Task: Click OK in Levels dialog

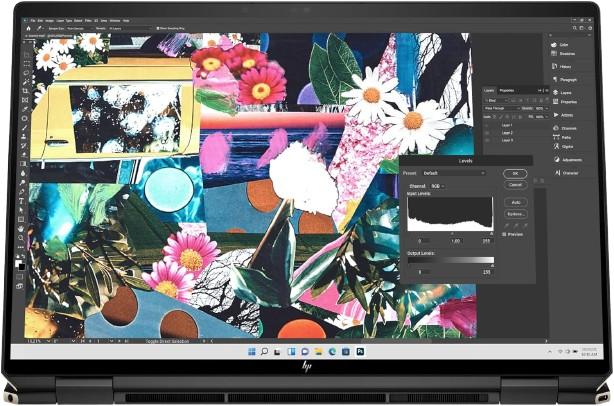Action: pyautogui.click(x=515, y=173)
